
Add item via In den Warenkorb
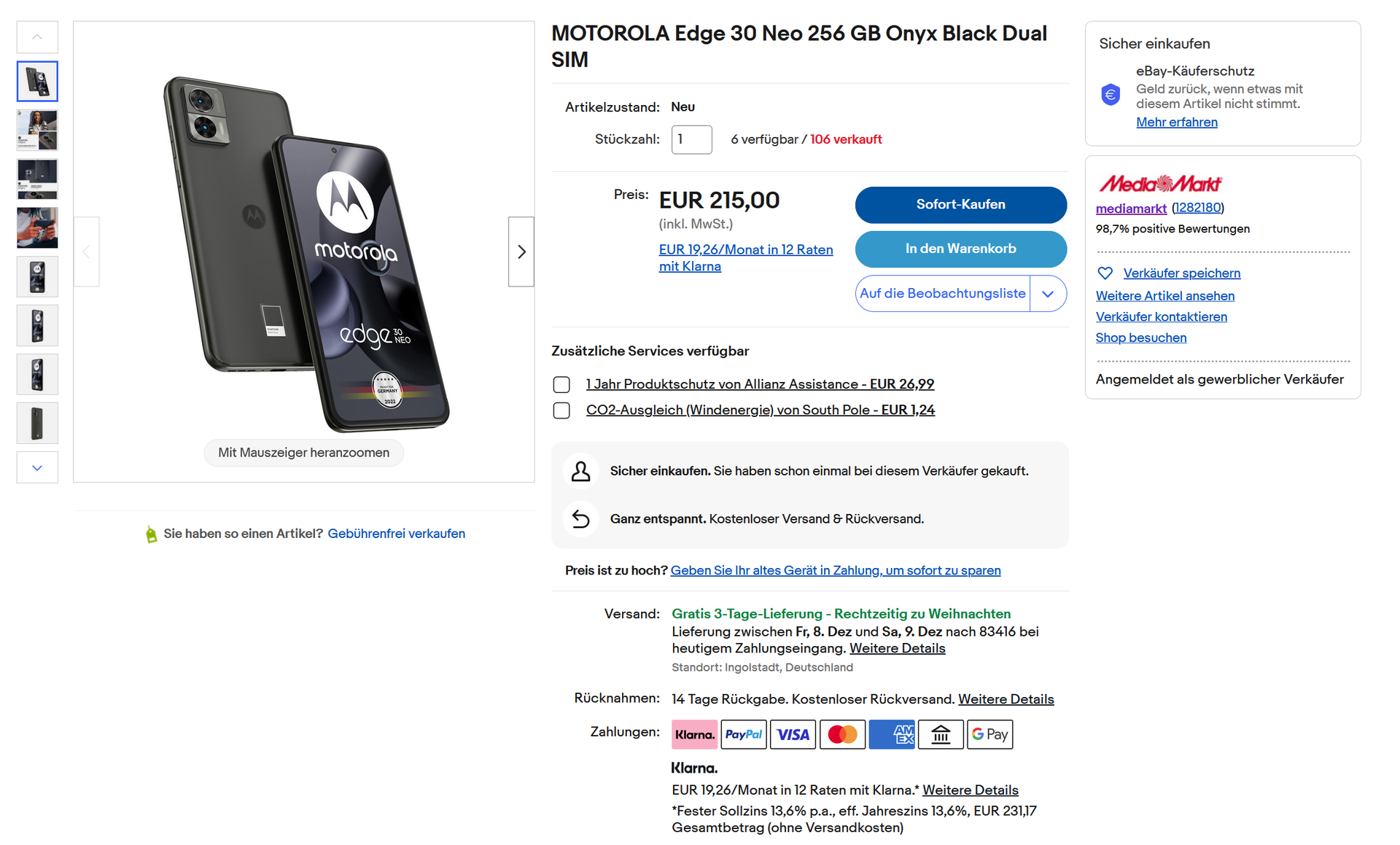[x=960, y=249]
